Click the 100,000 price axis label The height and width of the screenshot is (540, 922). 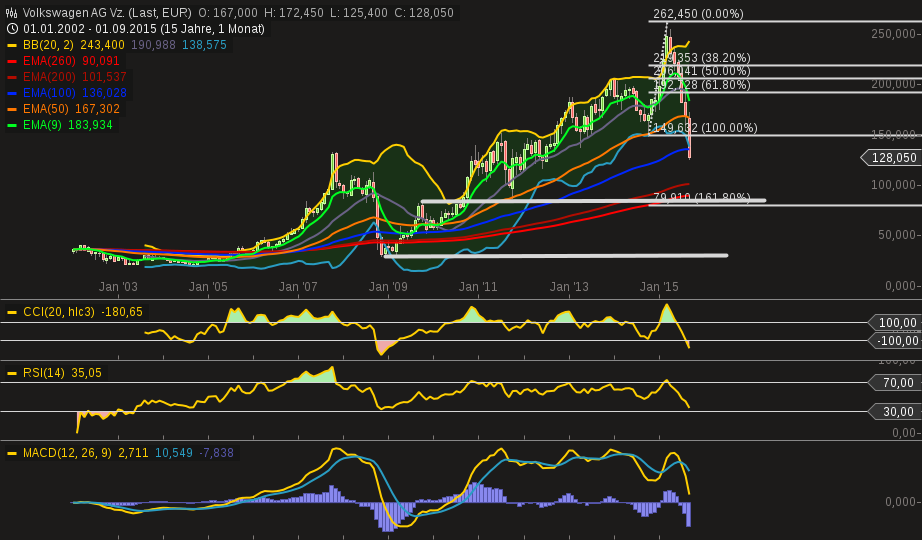896,185
